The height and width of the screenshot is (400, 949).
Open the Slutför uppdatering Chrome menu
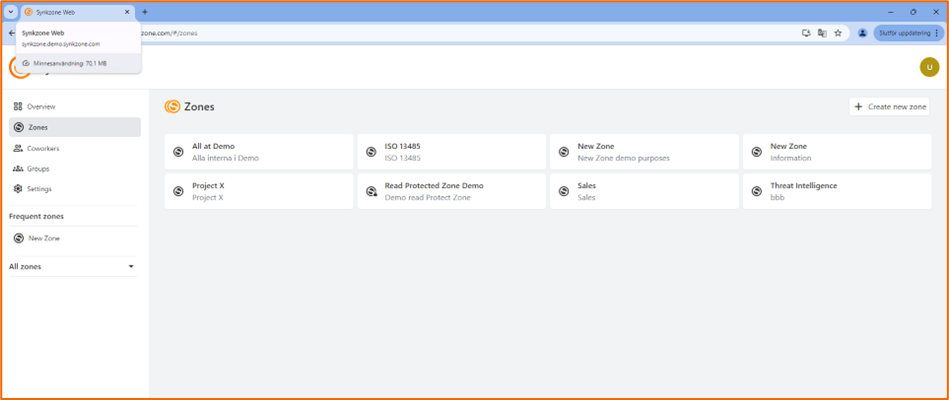[908, 33]
